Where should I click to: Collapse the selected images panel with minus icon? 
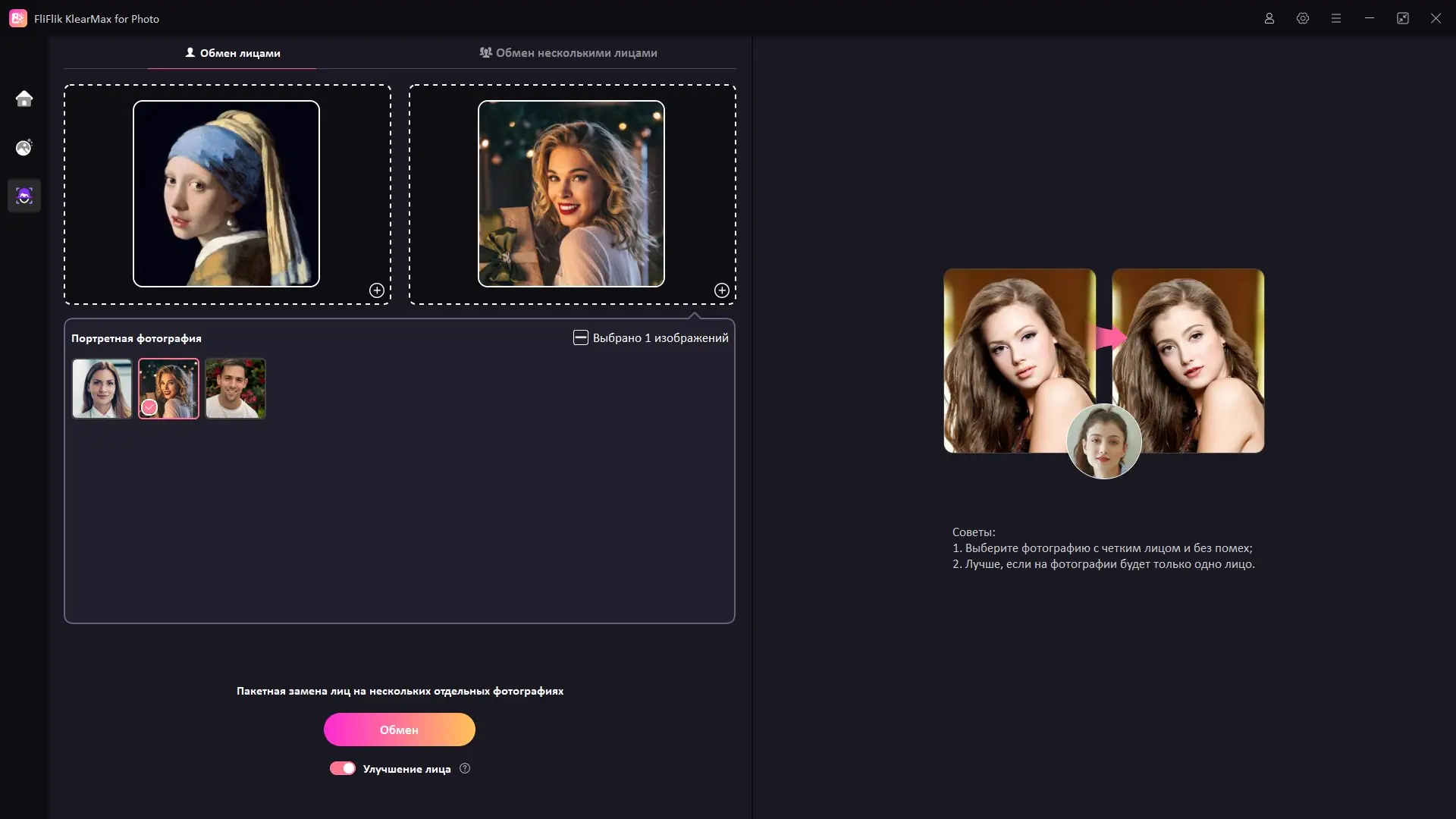coord(580,337)
